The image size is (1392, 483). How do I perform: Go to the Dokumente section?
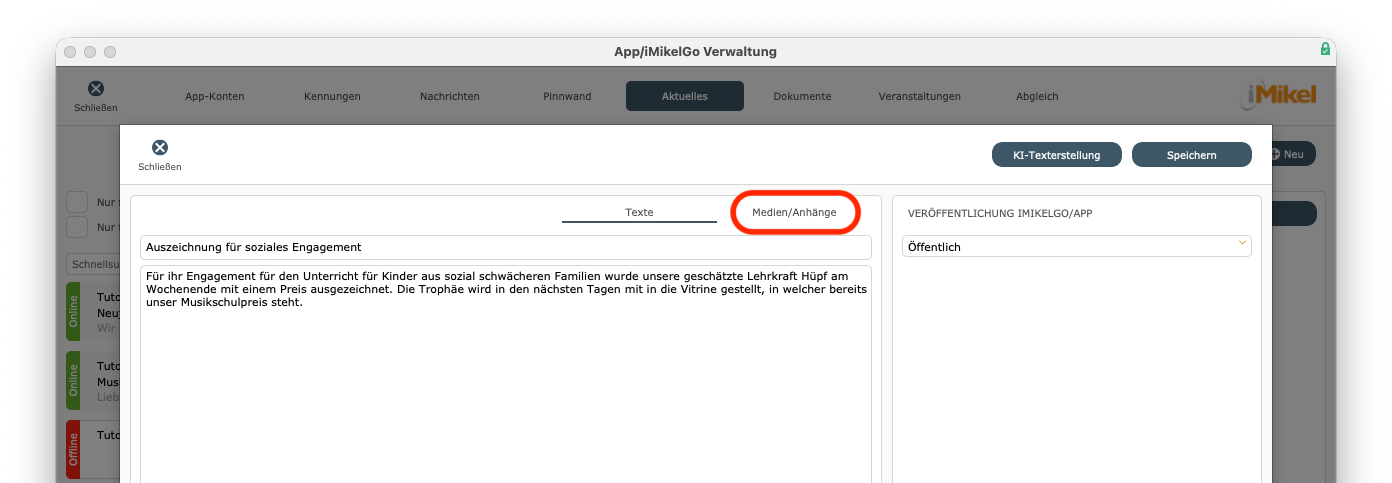pyautogui.click(x=802, y=97)
